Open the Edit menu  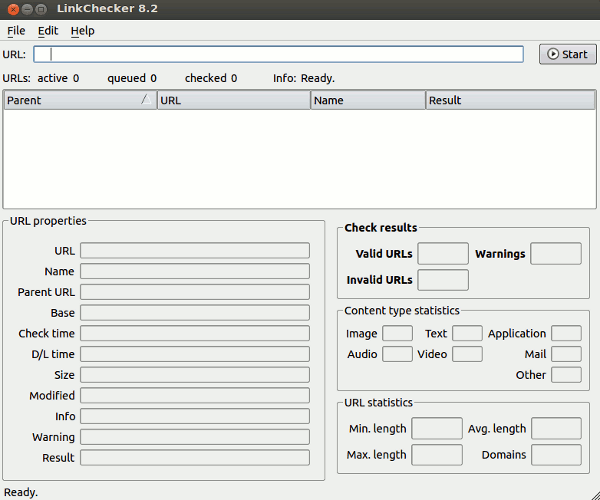(48, 31)
